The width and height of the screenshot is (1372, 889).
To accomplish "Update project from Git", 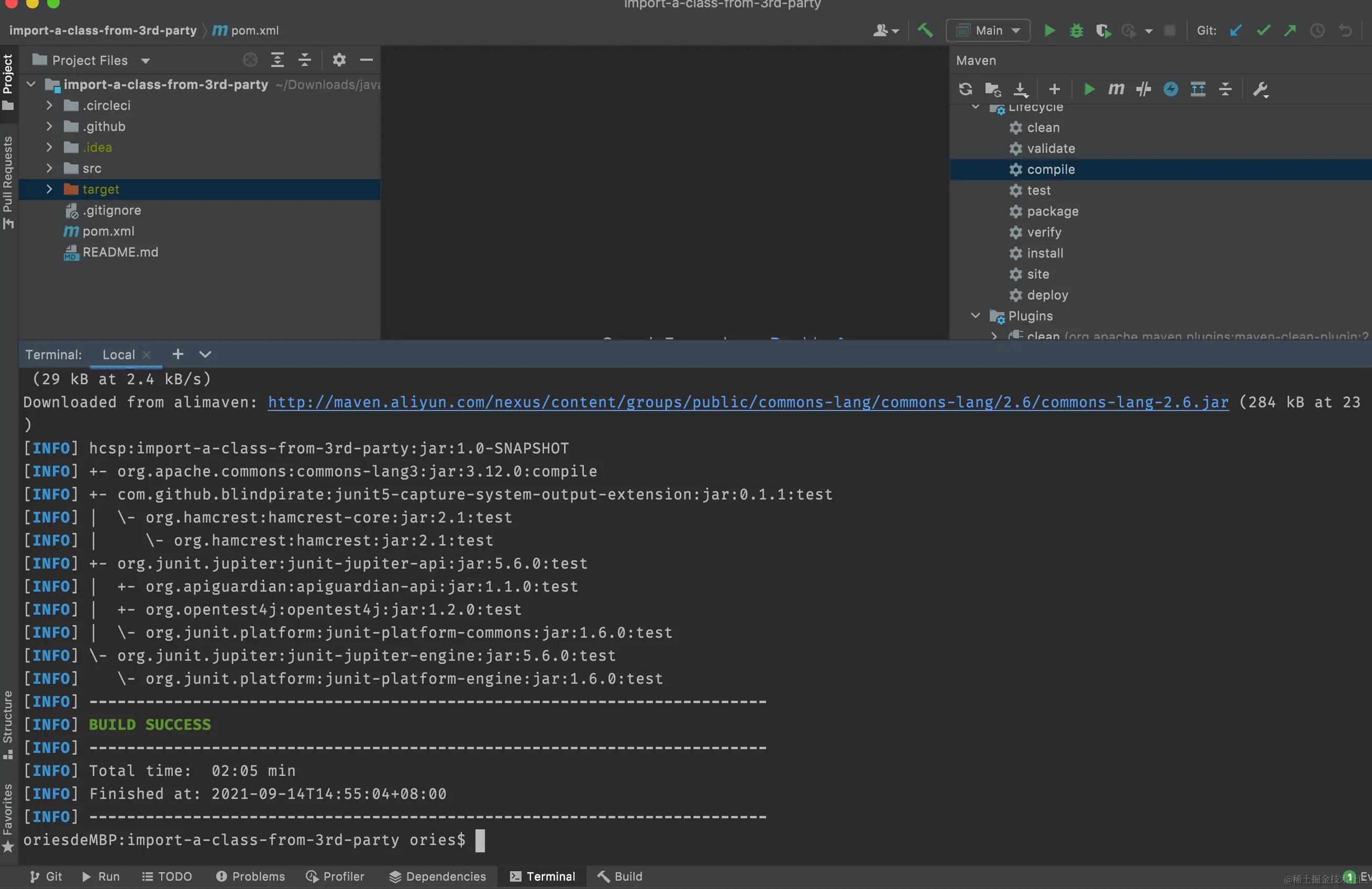I will pos(1235,30).
